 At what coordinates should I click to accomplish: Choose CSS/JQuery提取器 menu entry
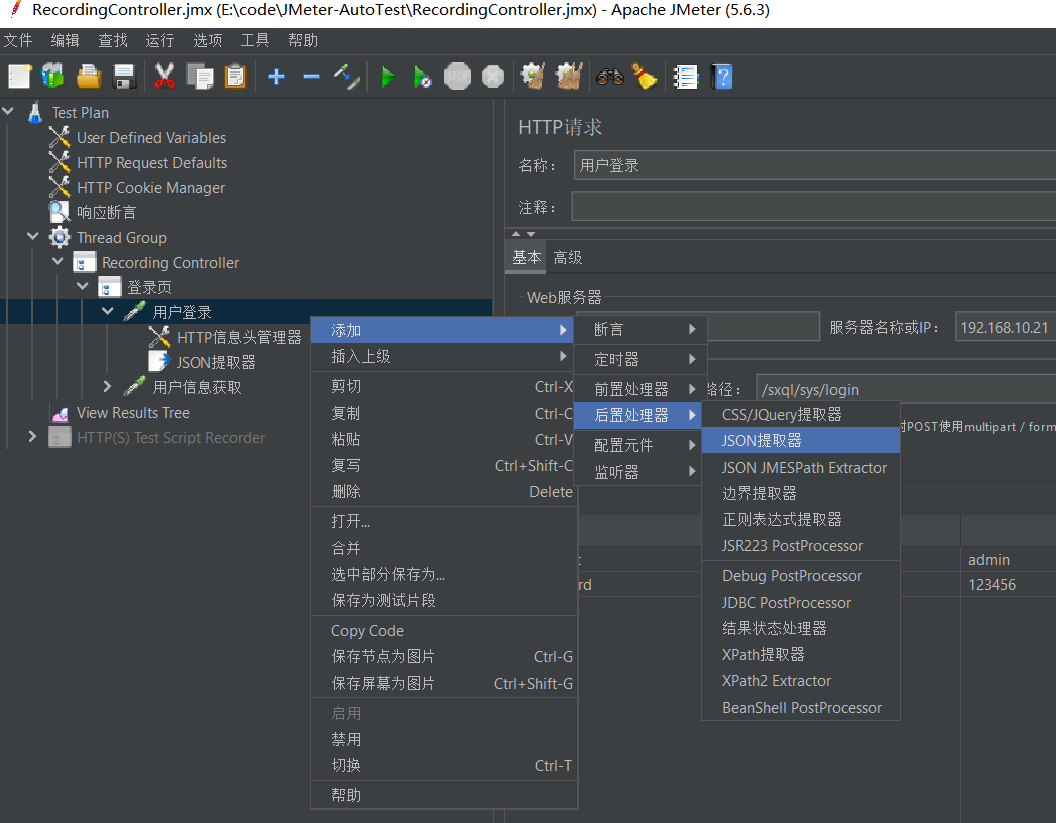click(801, 414)
